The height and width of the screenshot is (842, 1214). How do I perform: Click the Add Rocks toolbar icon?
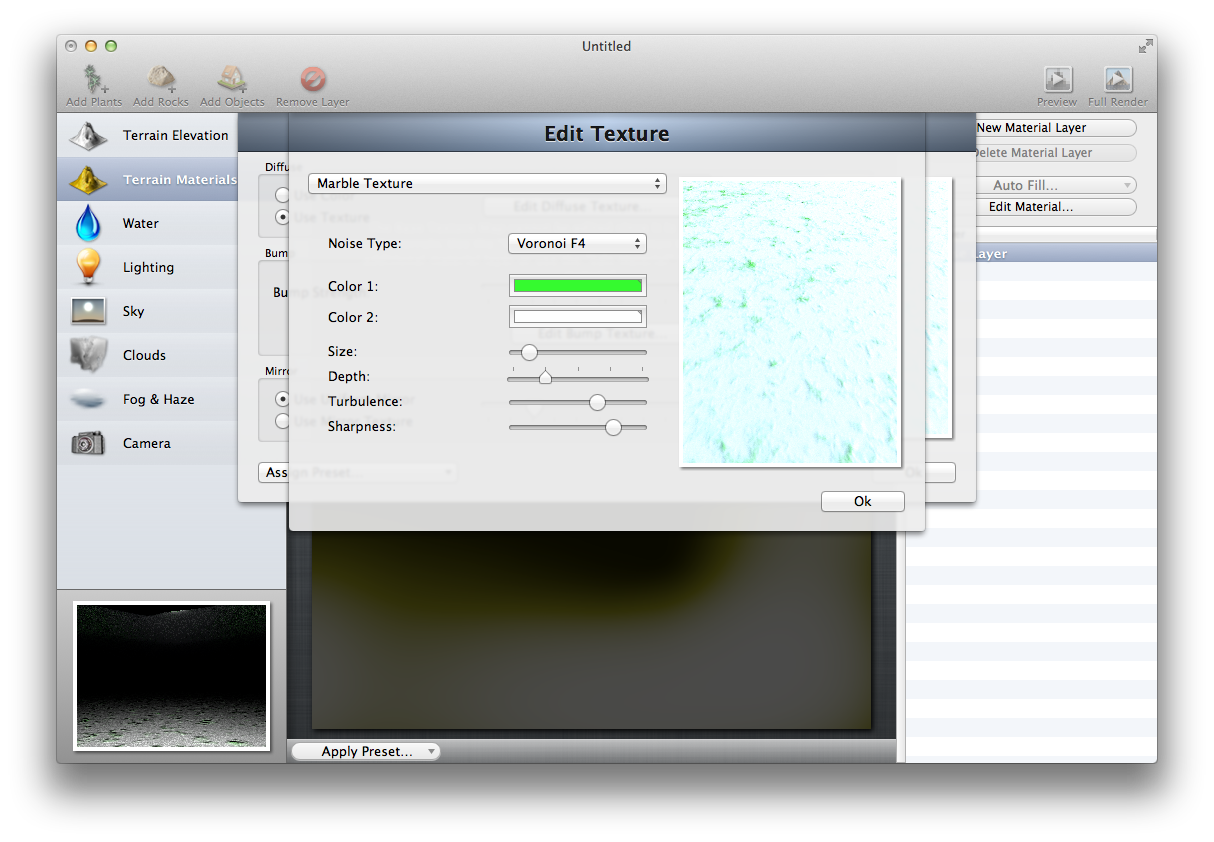pos(161,79)
